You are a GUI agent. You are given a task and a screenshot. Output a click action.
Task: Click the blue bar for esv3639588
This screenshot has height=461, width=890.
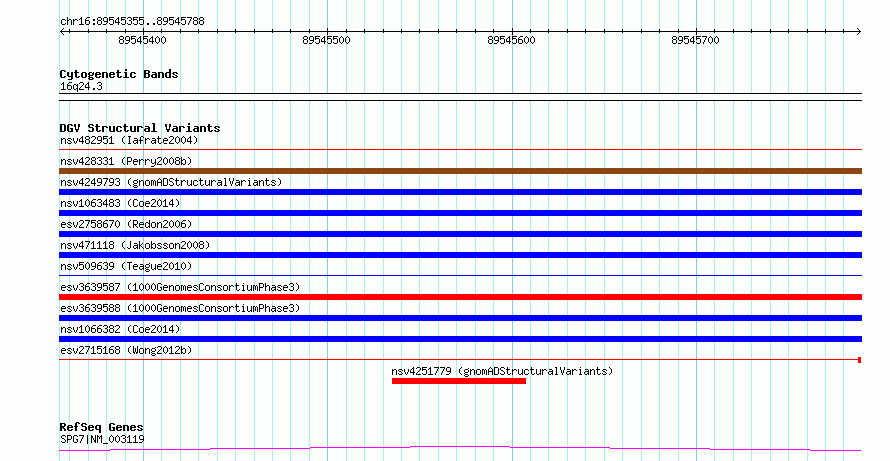[460, 318]
